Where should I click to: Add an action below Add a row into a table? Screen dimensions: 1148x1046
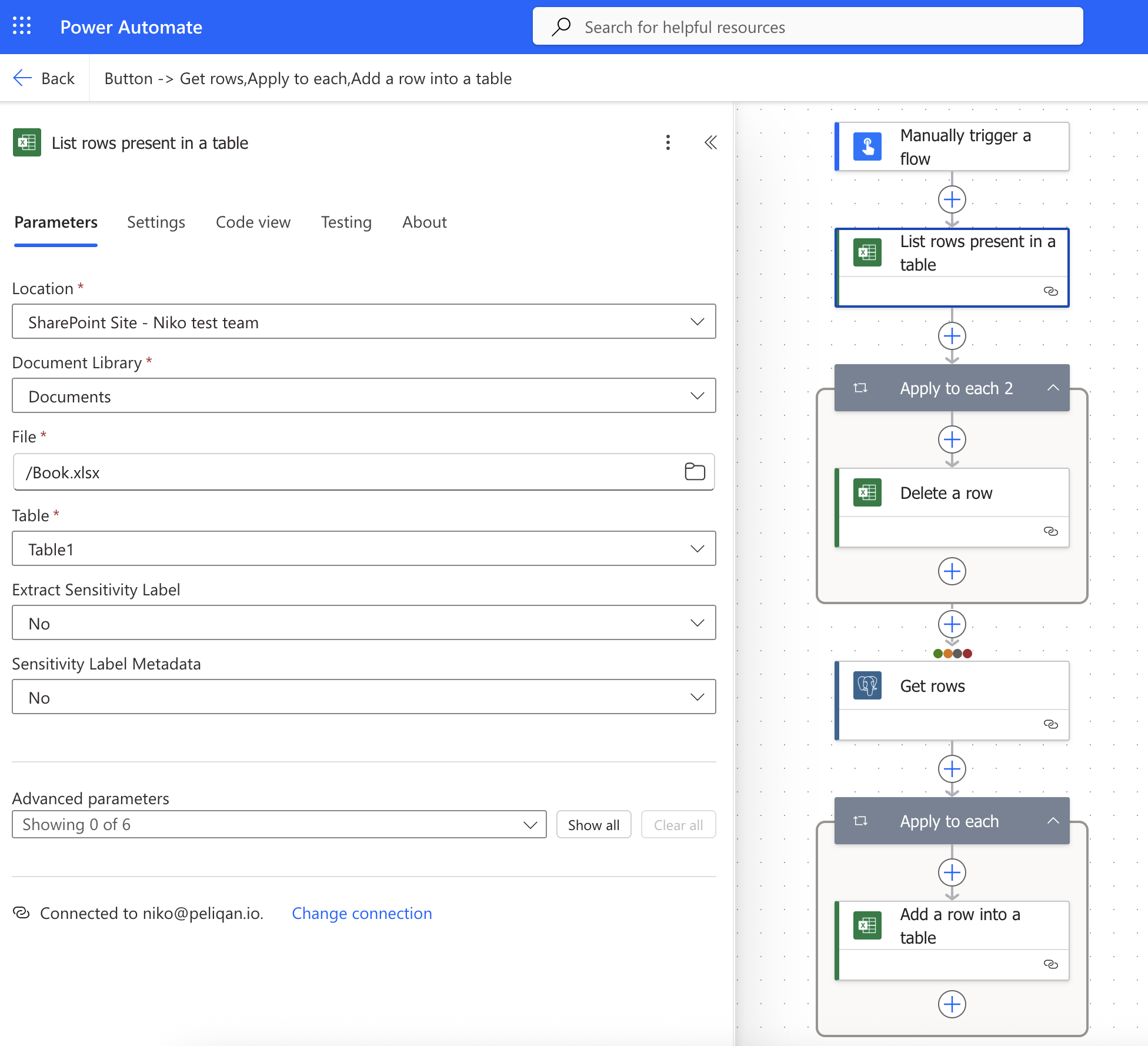[952, 1004]
